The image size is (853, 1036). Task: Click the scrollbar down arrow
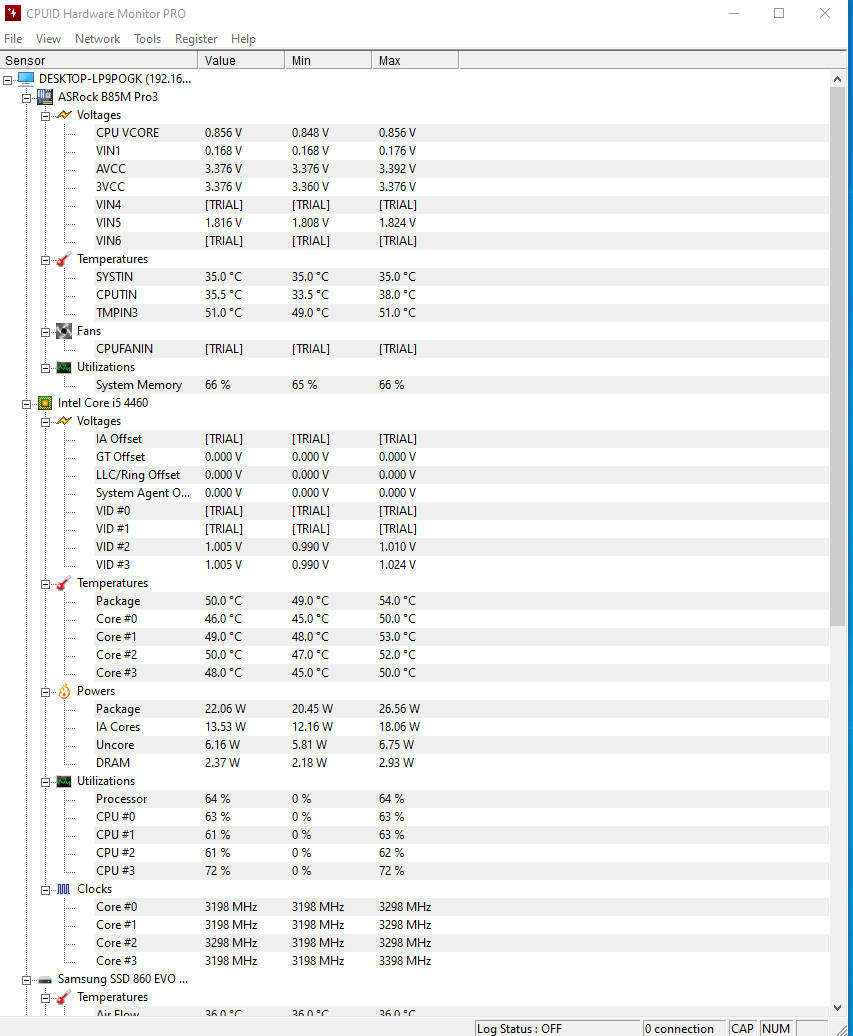click(x=837, y=1008)
